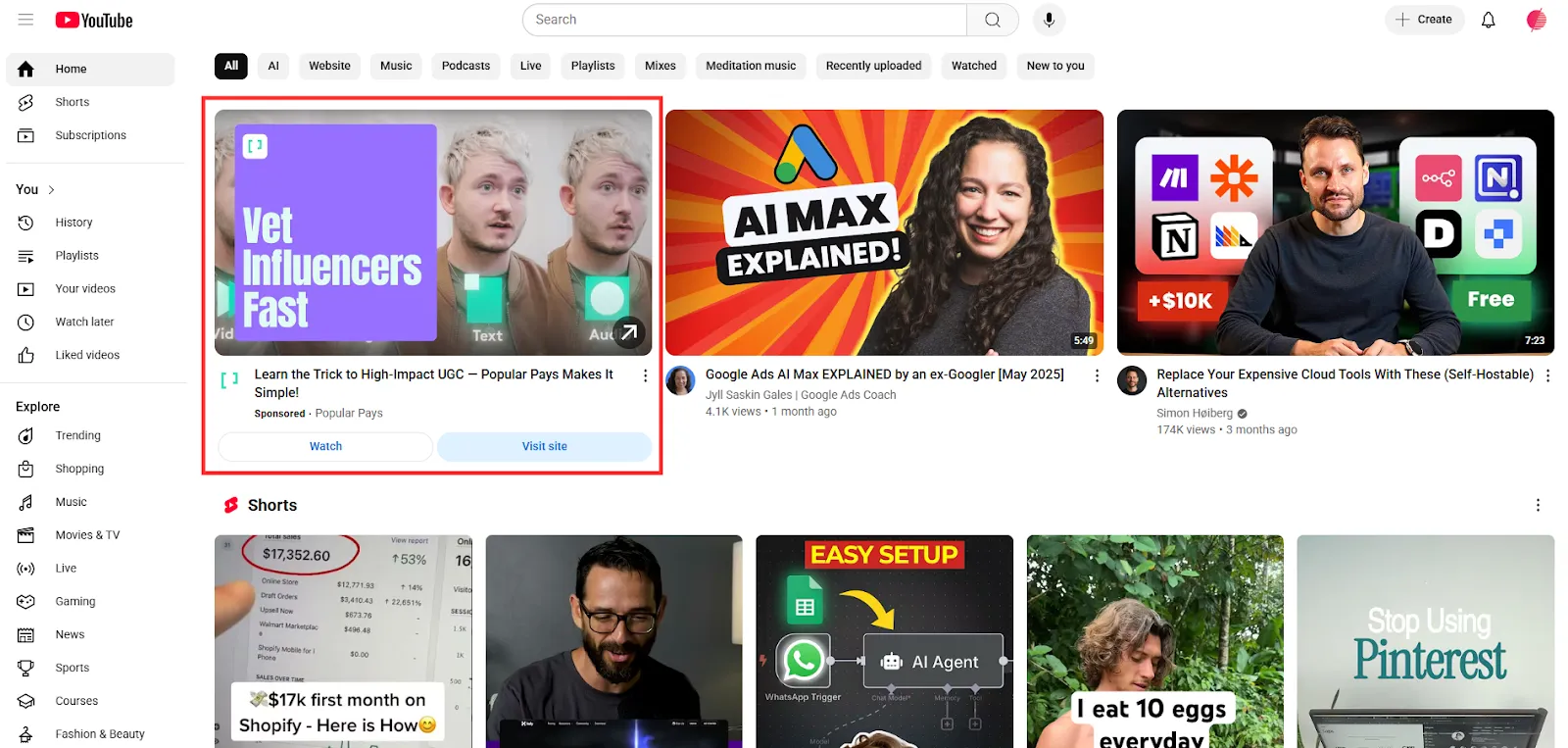The image size is (1568, 748).
Task: Click the Watch button on ad
Action: (x=325, y=446)
